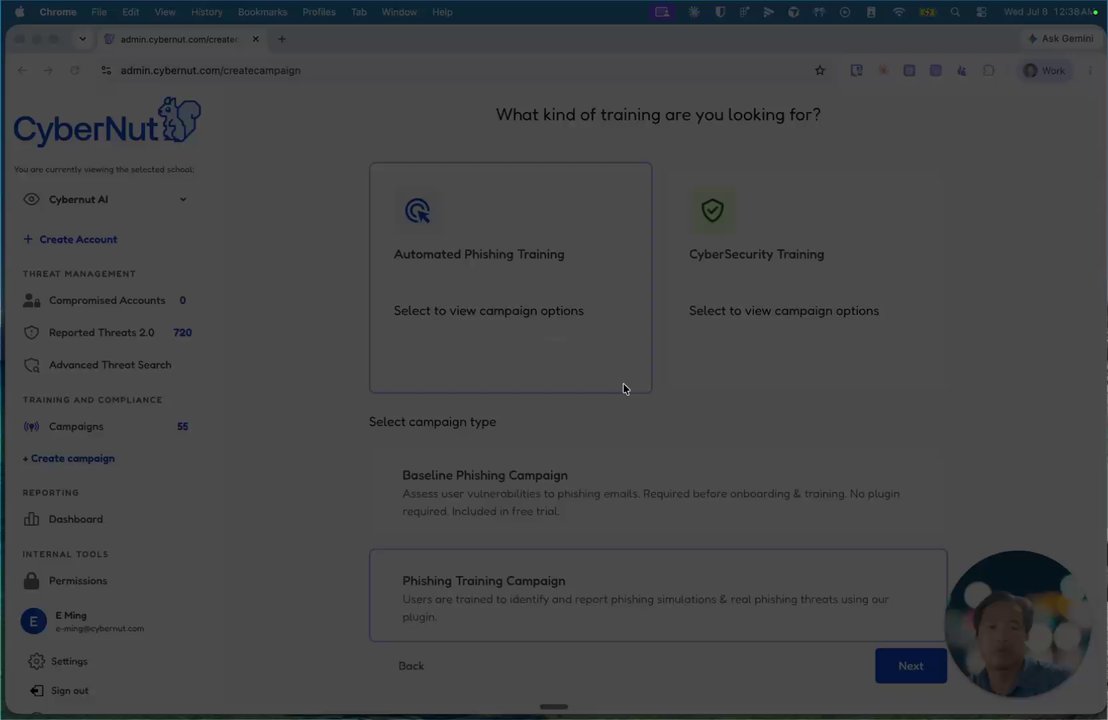Click the Permissions lock icon
1108x720 pixels.
click(x=31, y=581)
